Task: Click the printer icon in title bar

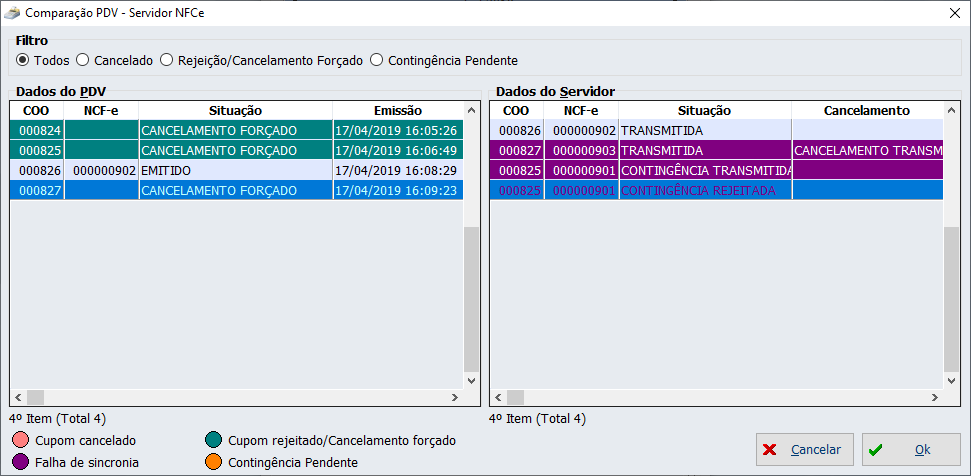Action: coord(11,13)
